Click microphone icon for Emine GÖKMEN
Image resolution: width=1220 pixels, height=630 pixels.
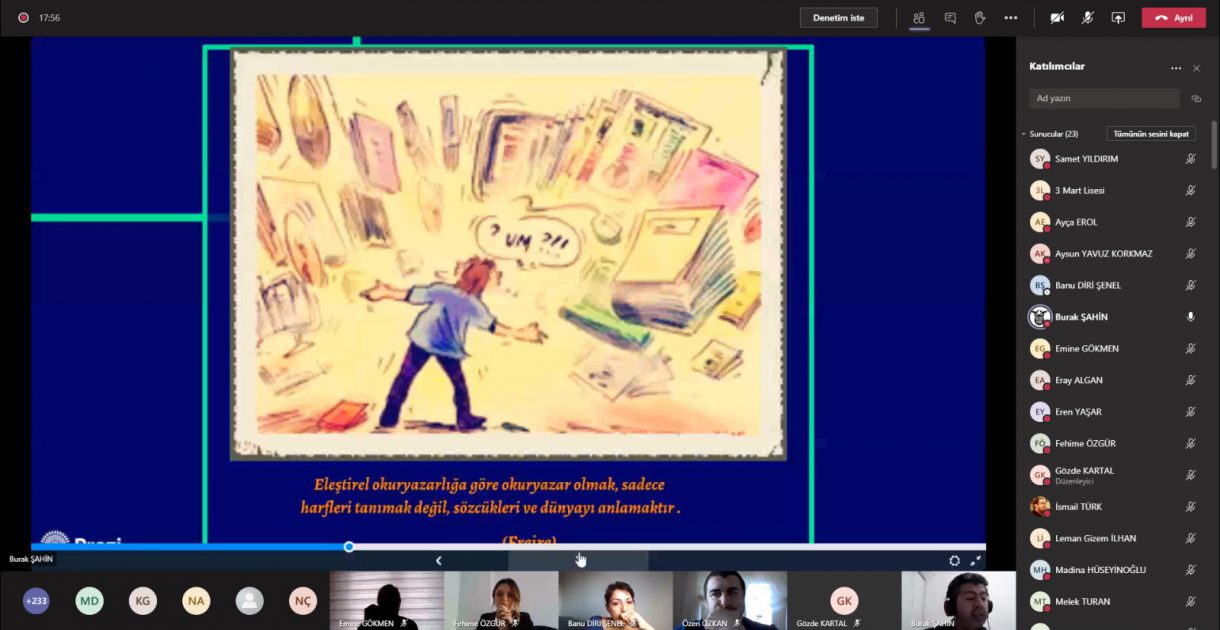(1190, 349)
